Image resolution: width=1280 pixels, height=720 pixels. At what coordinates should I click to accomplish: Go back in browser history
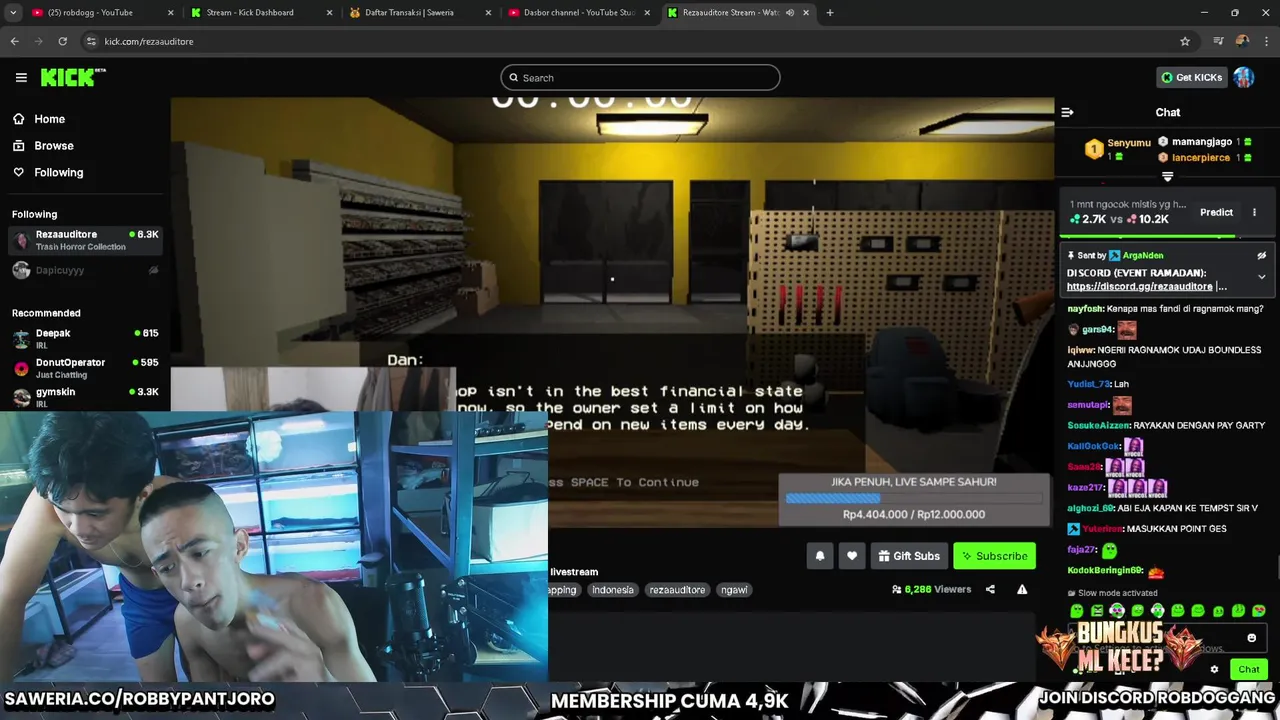[x=14, y=41]
